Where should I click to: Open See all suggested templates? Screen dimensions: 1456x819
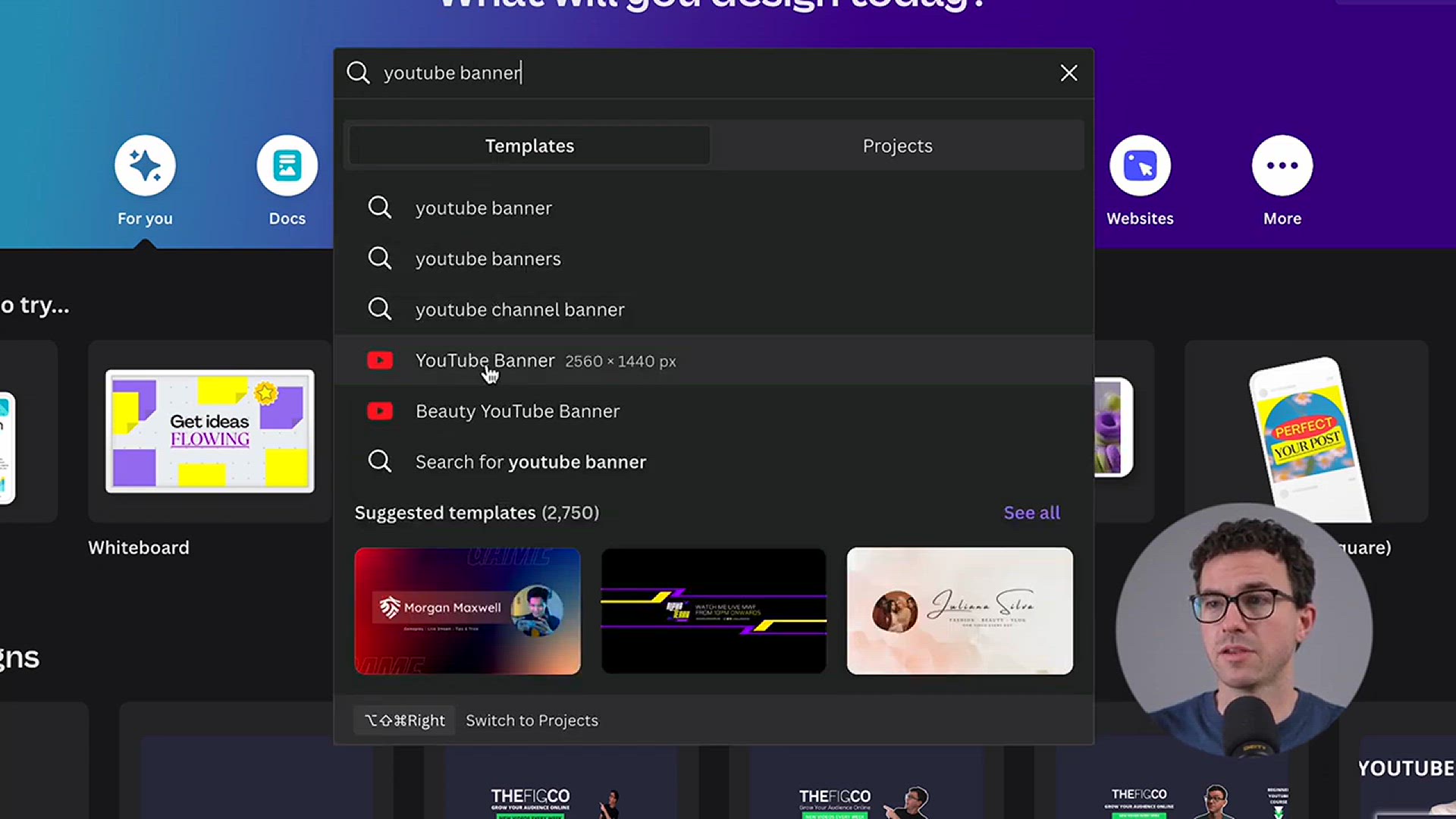(x=1031, y=513)
